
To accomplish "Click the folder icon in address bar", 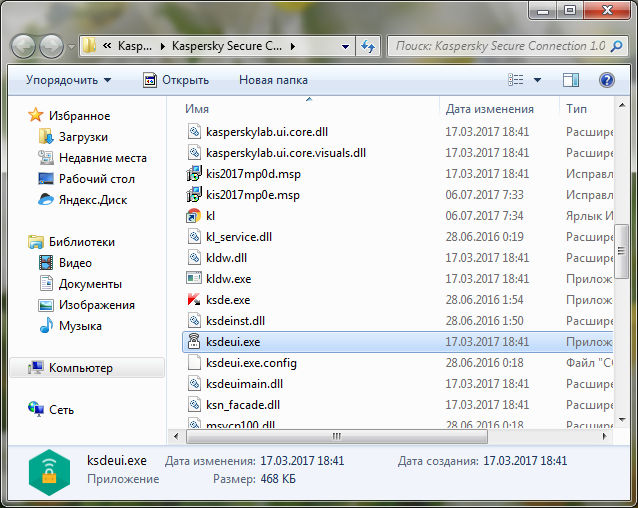I will coord(89,46).
